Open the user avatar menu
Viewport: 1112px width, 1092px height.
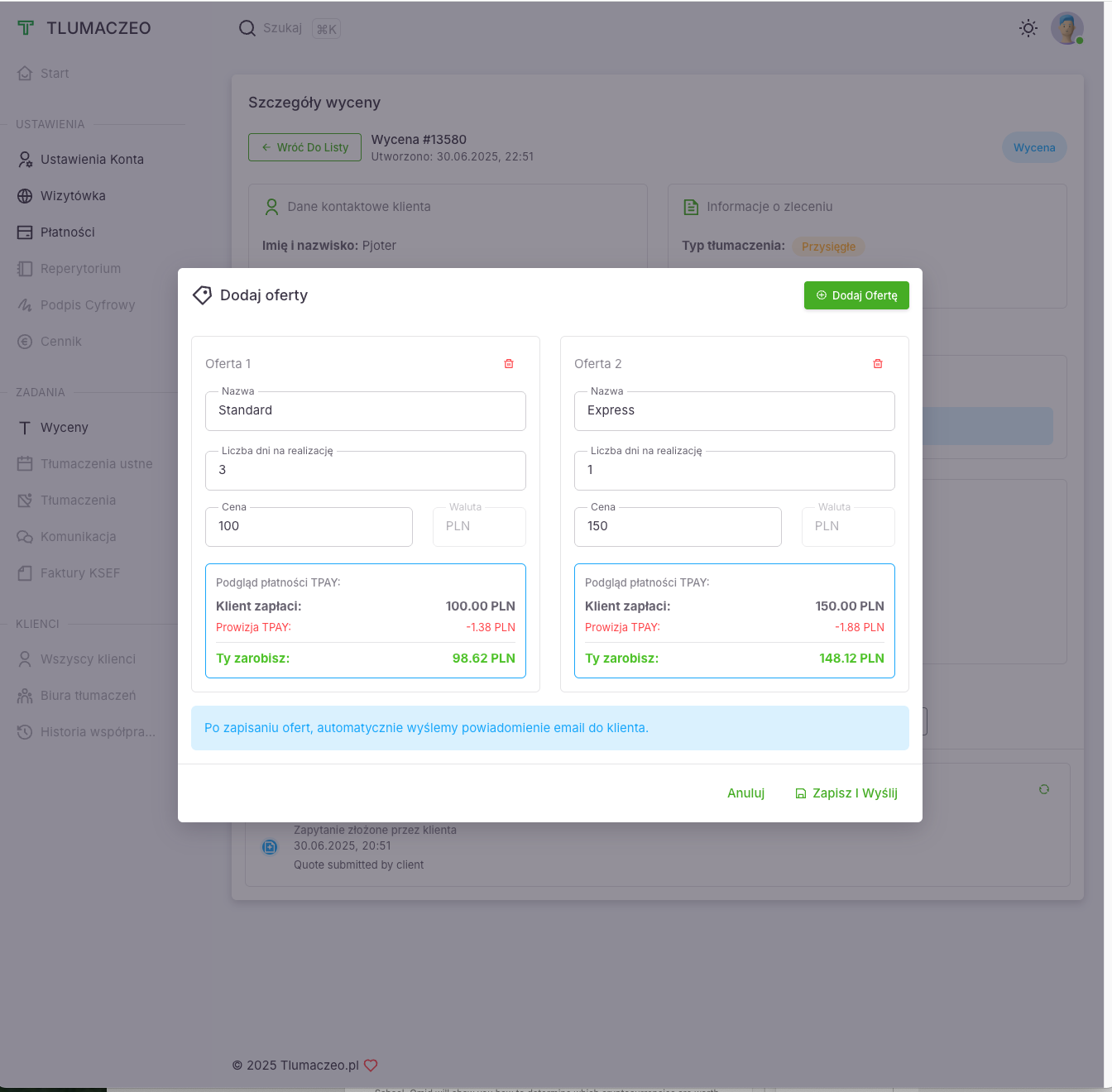coord(1066,28)
